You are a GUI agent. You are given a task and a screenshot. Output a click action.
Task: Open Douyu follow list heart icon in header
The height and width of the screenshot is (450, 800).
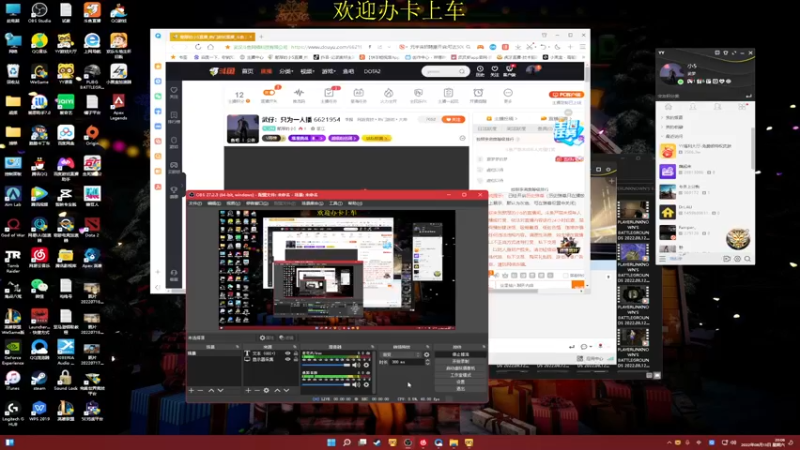pyautogui.click(x=494, y=70)
